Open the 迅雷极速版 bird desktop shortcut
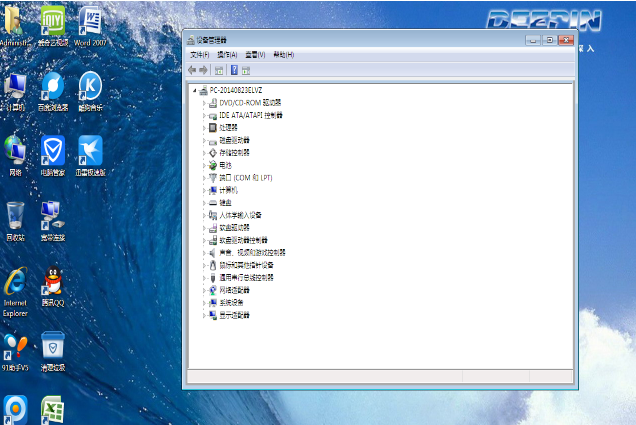 (x=90, y=156)
